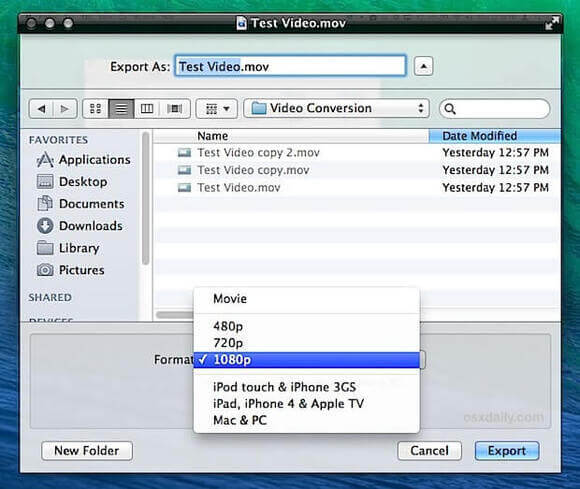Screen dimensions: 580x489
Task: Open the item arrangement dropdown
Action: (x=216, y=109)
